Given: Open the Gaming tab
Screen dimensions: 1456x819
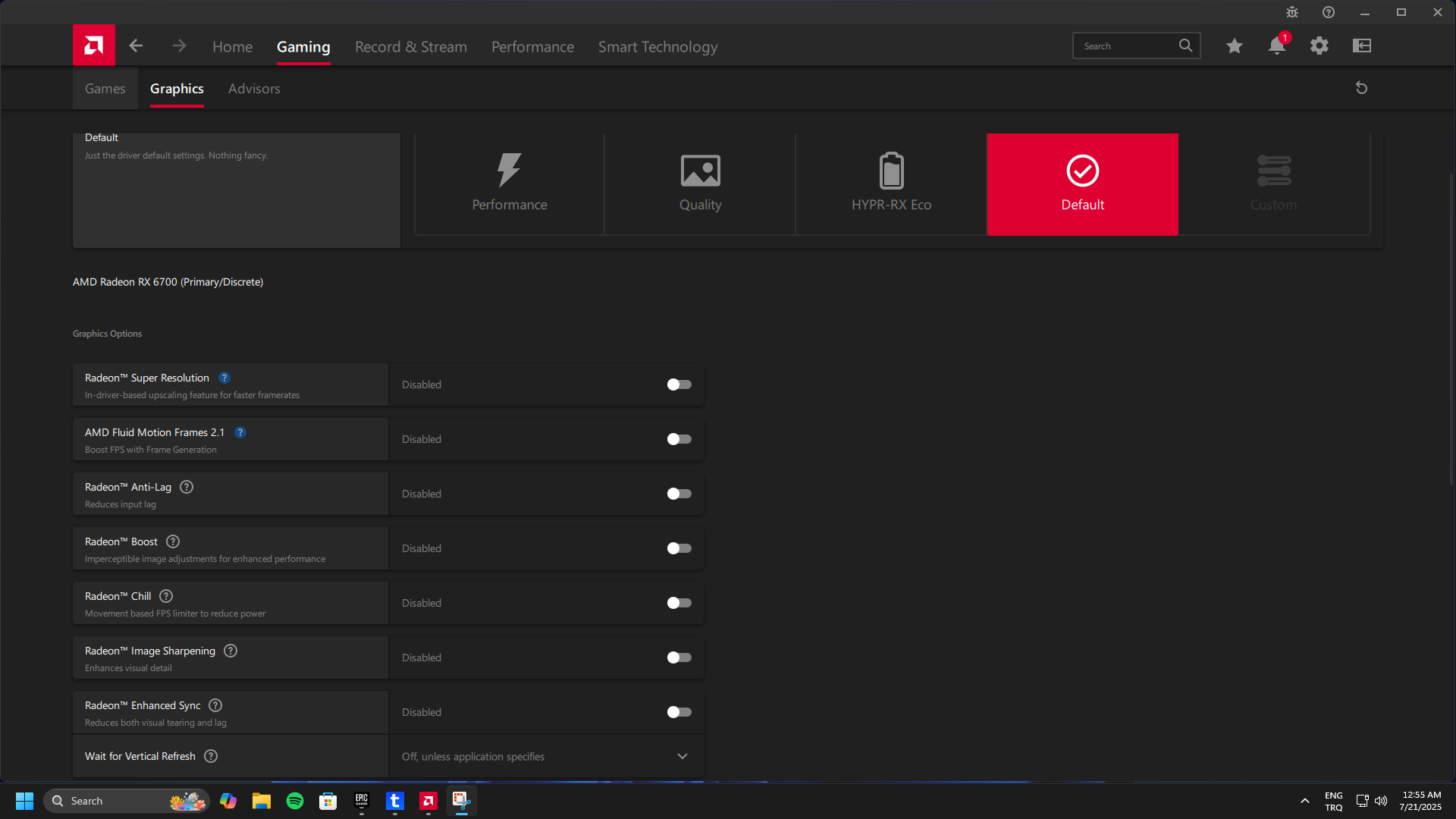Looking at the screenshot, I should point(303,46).
